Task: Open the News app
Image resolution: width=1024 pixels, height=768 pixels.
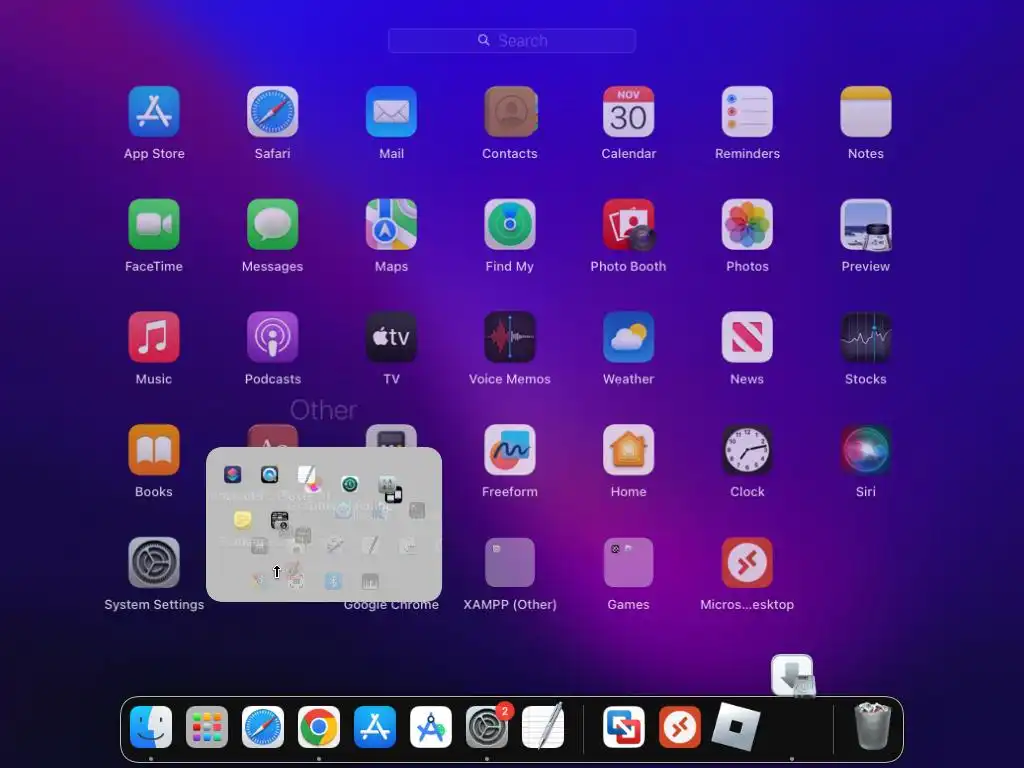Action: (x=747, y=337)
